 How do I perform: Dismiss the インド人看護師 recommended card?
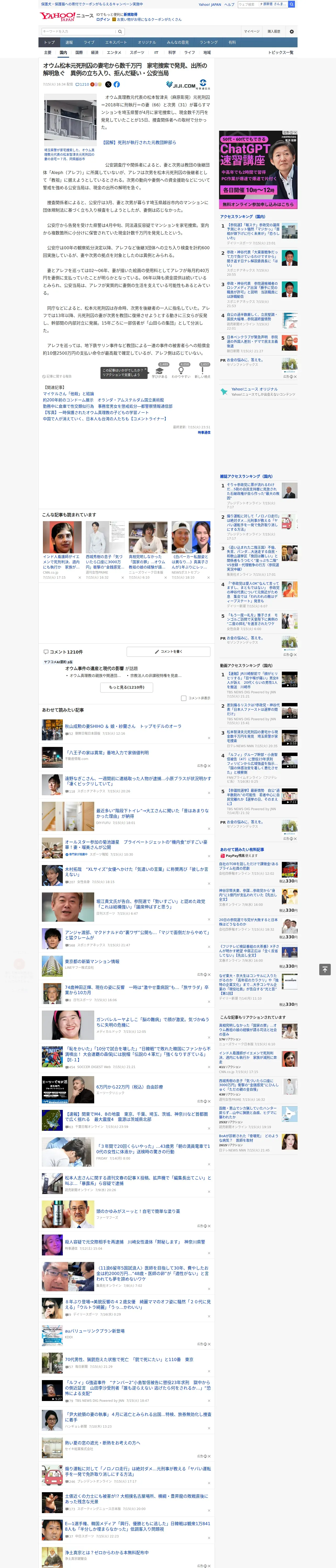coord(80,578)
